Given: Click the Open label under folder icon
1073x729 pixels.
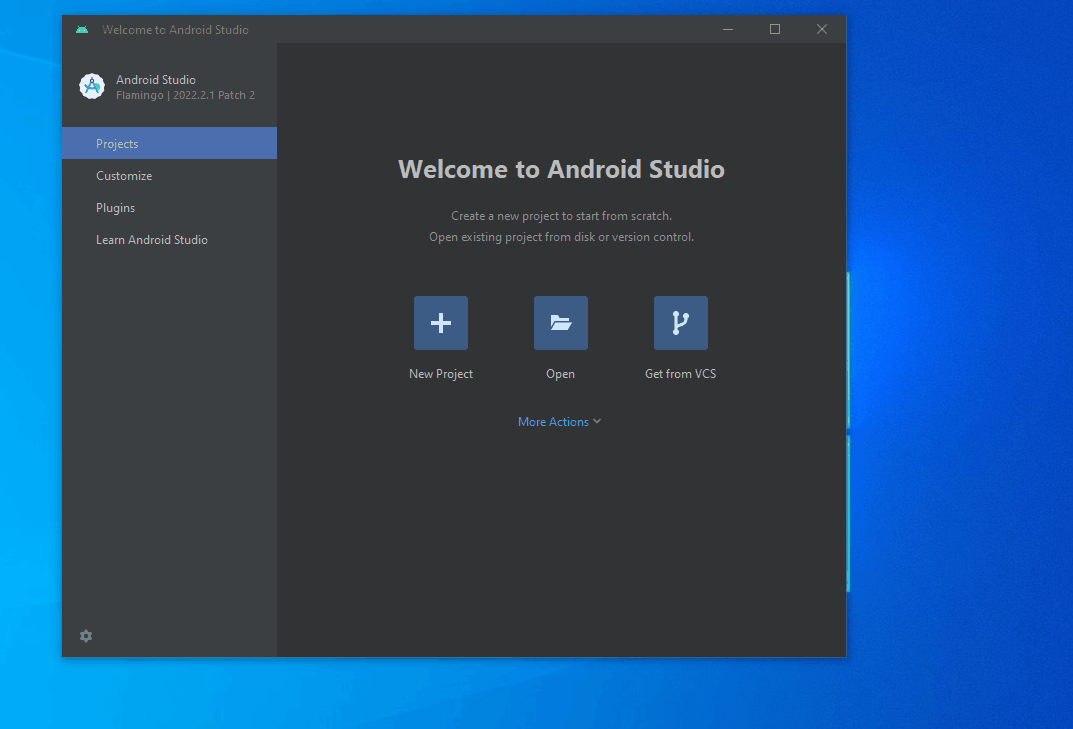Looking at the screenshot, I should pyautogui.click(x=560, y=374).
